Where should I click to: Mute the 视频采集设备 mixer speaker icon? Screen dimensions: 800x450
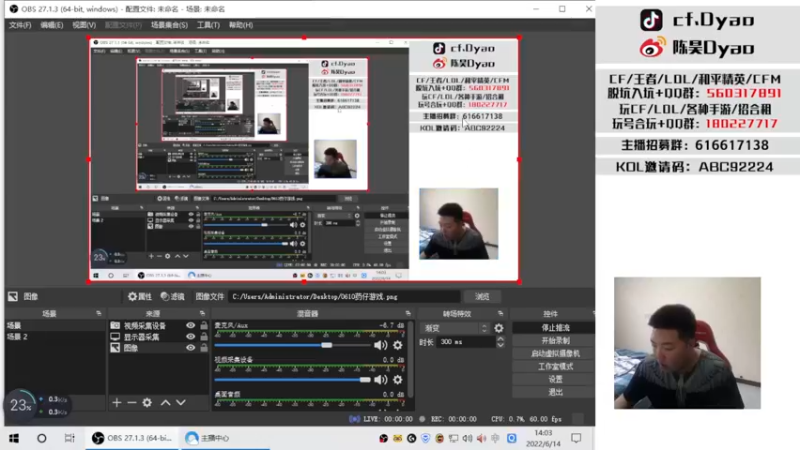[x=380, y=380]
